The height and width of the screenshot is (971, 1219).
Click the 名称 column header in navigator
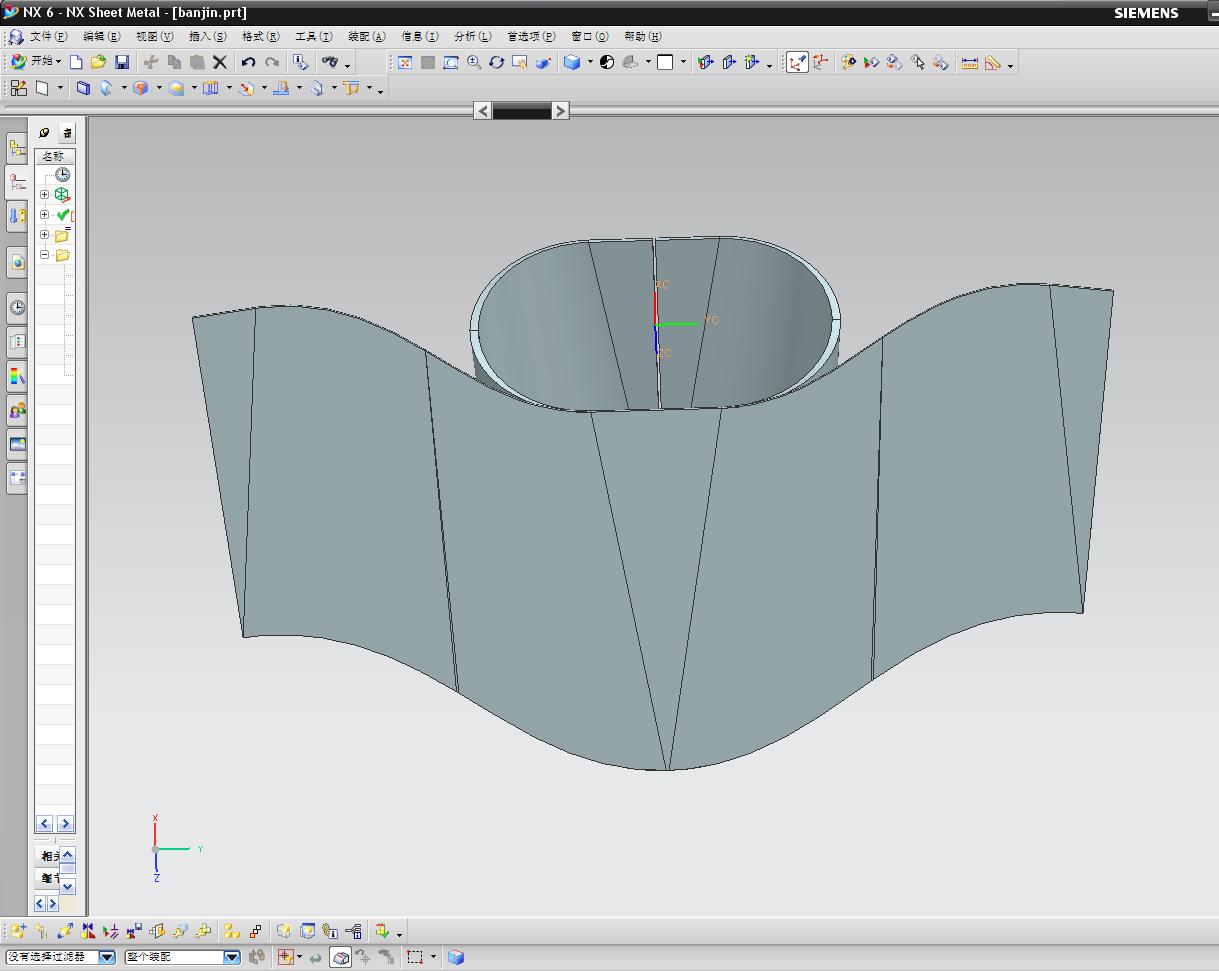click(x=55, y=156)
